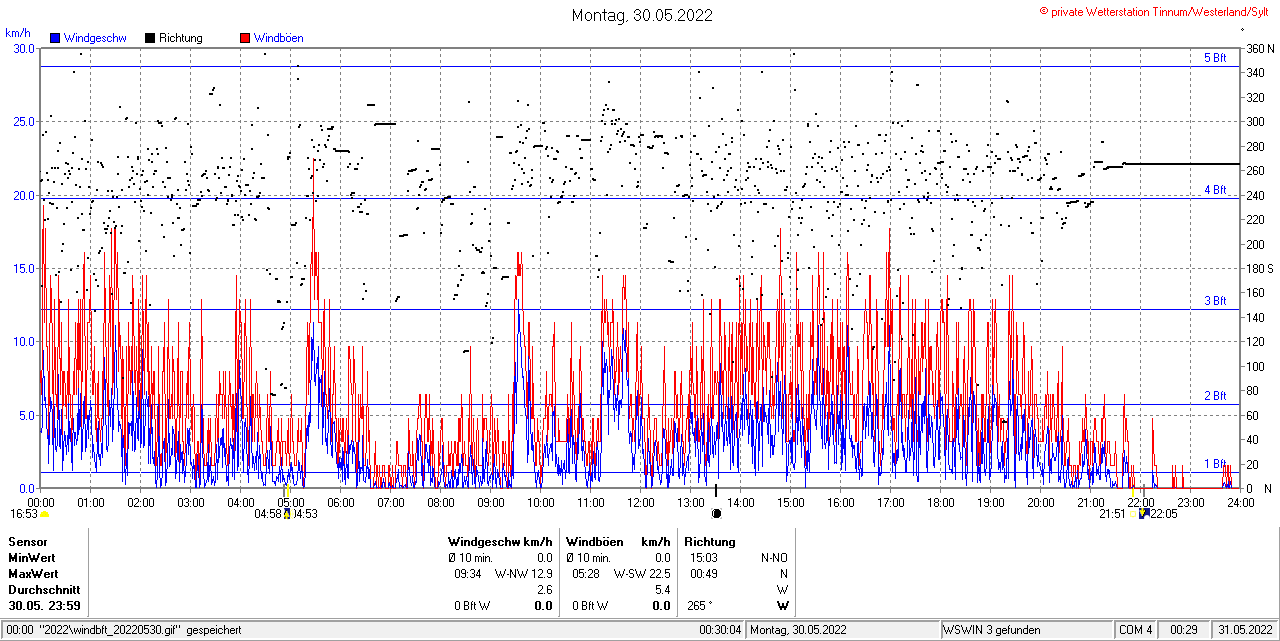Click the 15.0 value on left axis

tap(23, 268)
